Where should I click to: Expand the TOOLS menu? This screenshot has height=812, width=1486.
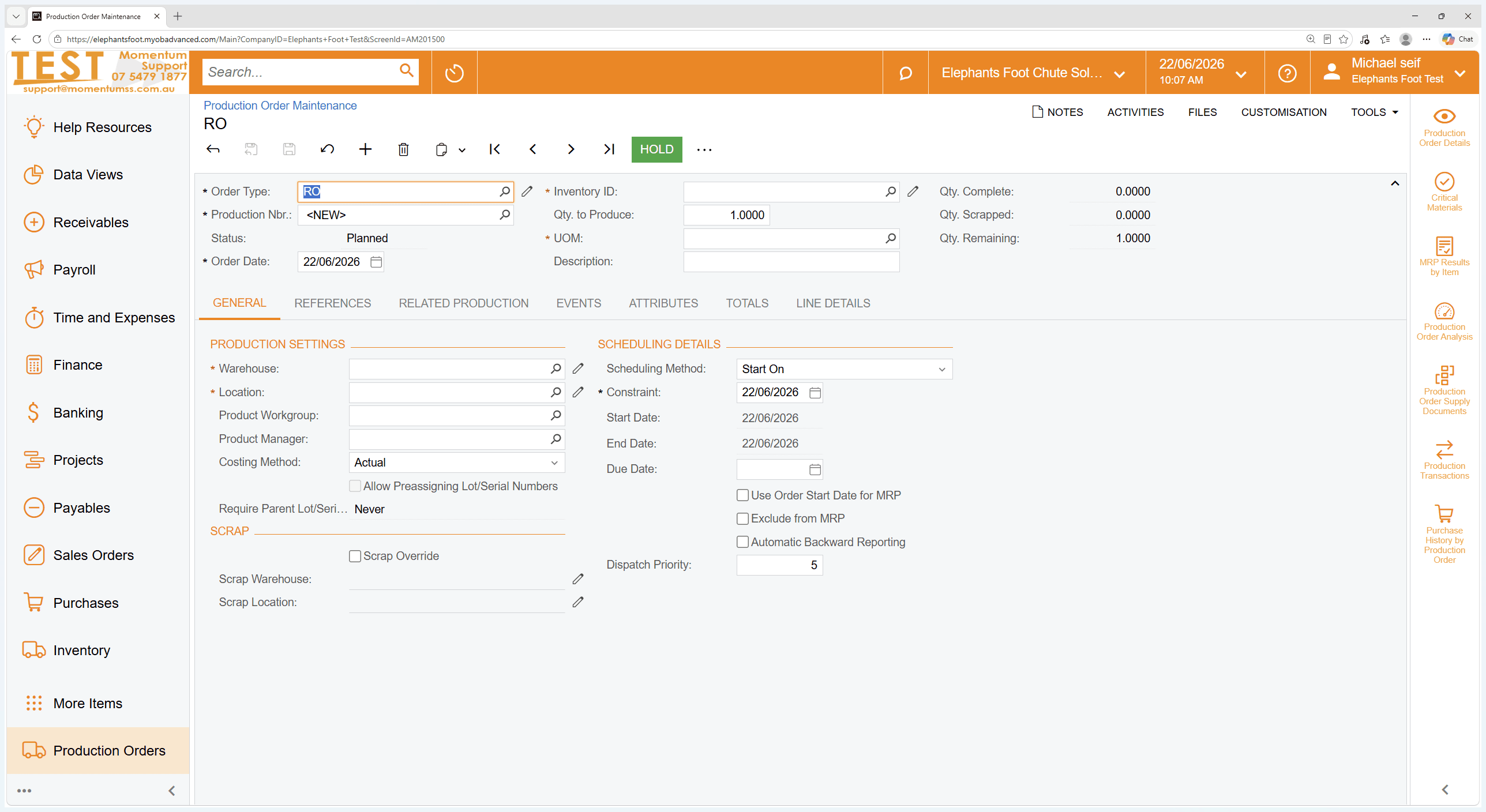(x=1374, y=112)
